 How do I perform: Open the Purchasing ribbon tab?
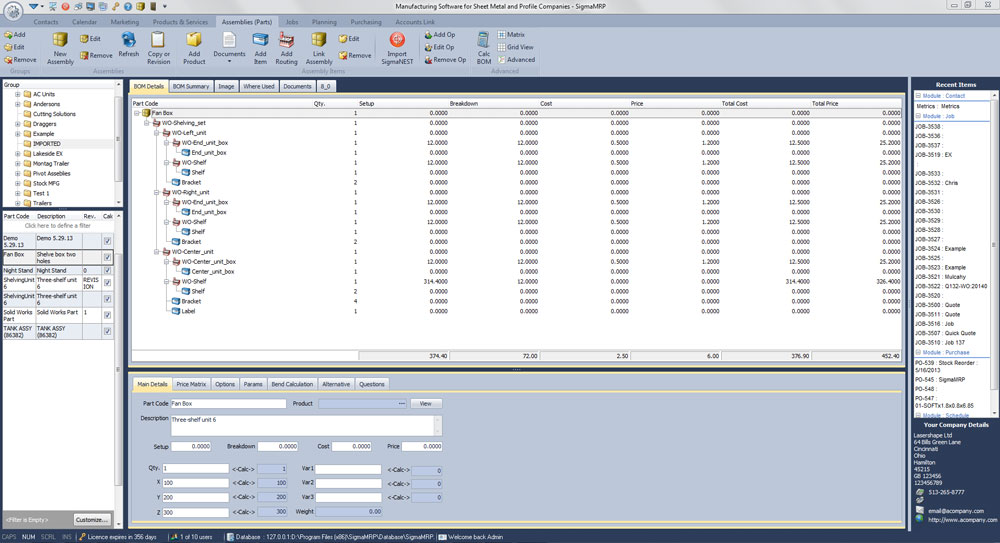[x=366, y=21]
